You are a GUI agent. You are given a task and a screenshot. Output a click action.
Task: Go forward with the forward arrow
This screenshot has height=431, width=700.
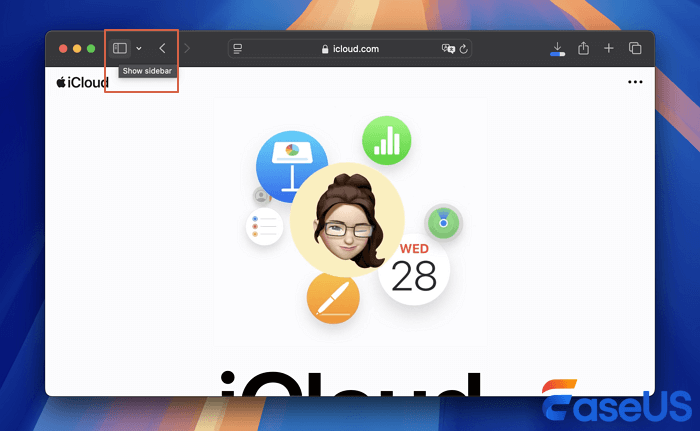[x=187, y=48]
